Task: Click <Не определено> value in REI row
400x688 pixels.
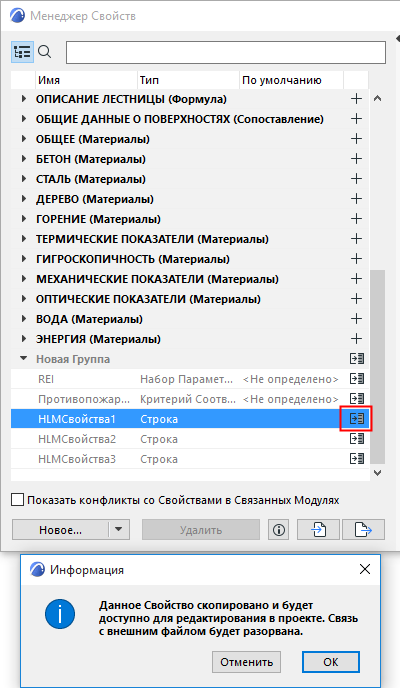Action: point(290,379)
